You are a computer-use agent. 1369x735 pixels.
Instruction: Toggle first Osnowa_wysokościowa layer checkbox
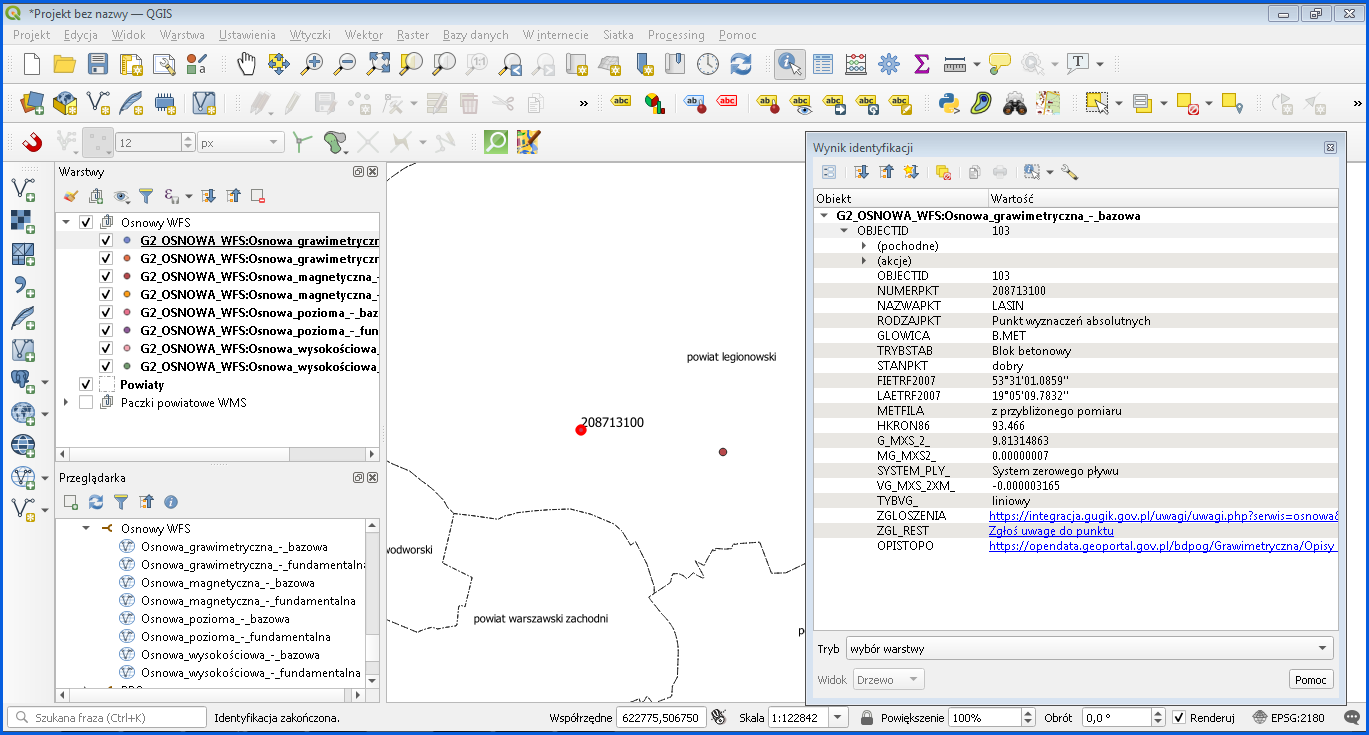coord(106,348)
